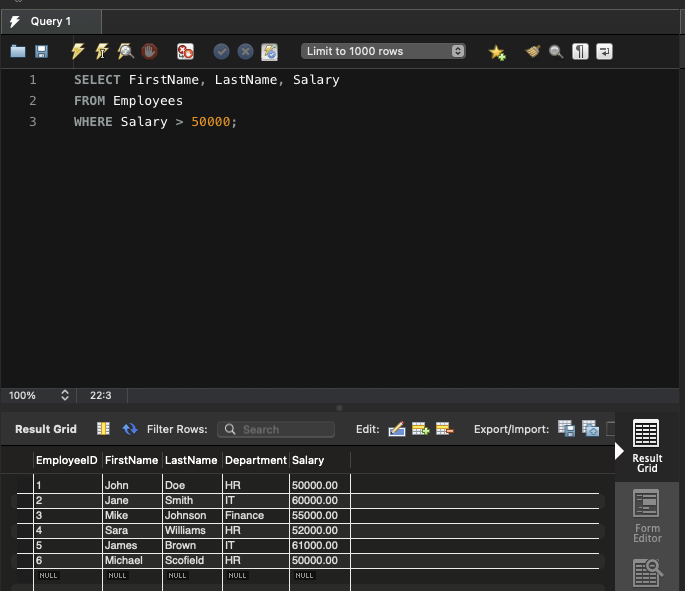The width and height of the screenshot is (685, 591).
Task: Click the Salary column header
Action: click(x=308, y=460)
